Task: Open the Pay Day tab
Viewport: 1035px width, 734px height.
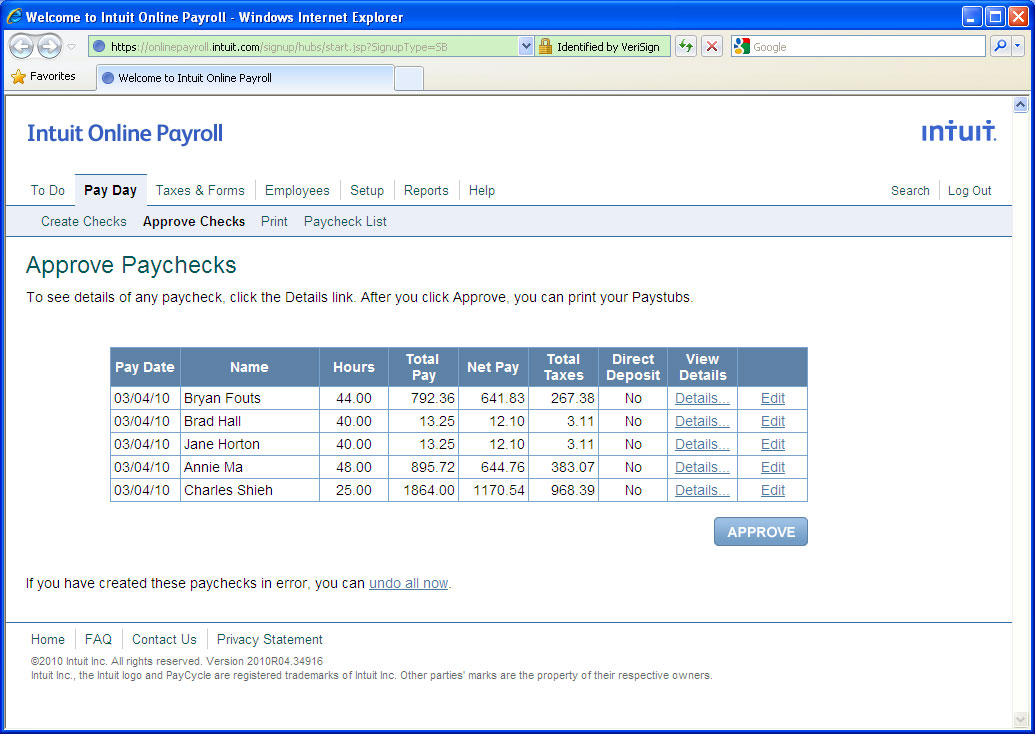Action: (110, 190)
